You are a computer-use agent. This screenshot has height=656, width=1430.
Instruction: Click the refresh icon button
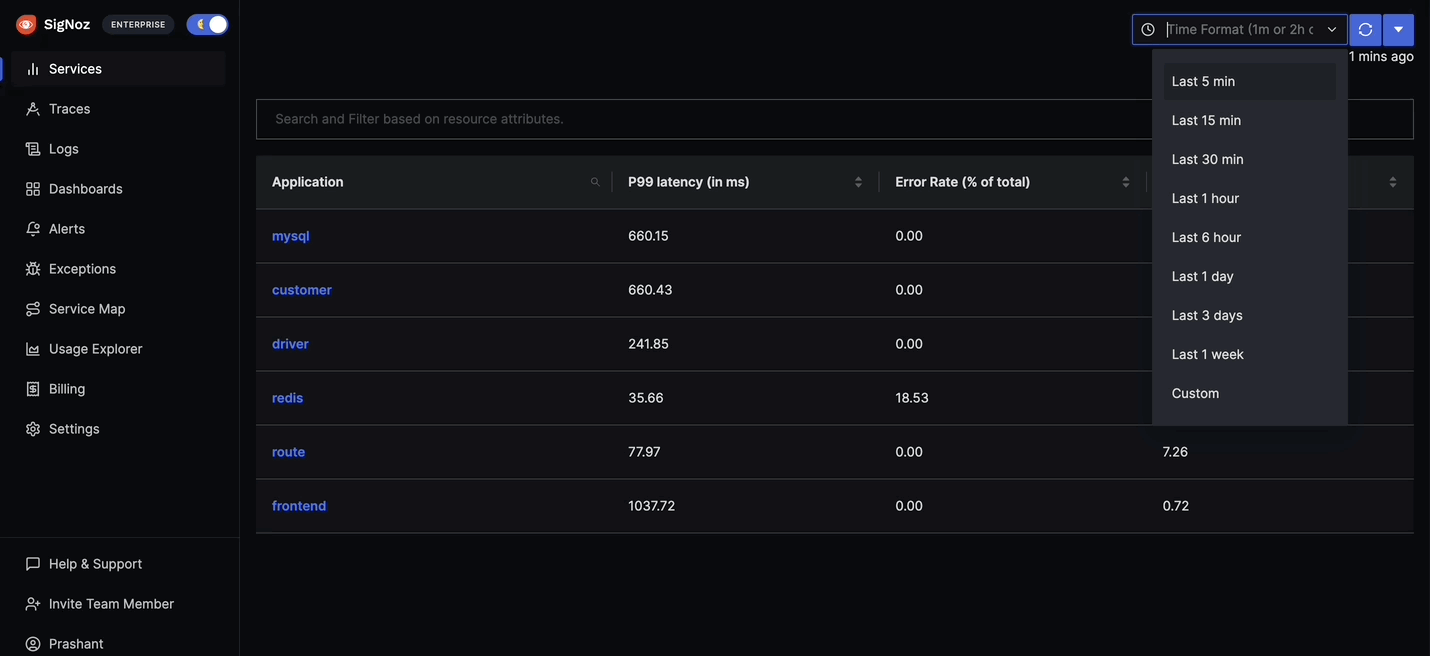click(x=1365, y=30)
